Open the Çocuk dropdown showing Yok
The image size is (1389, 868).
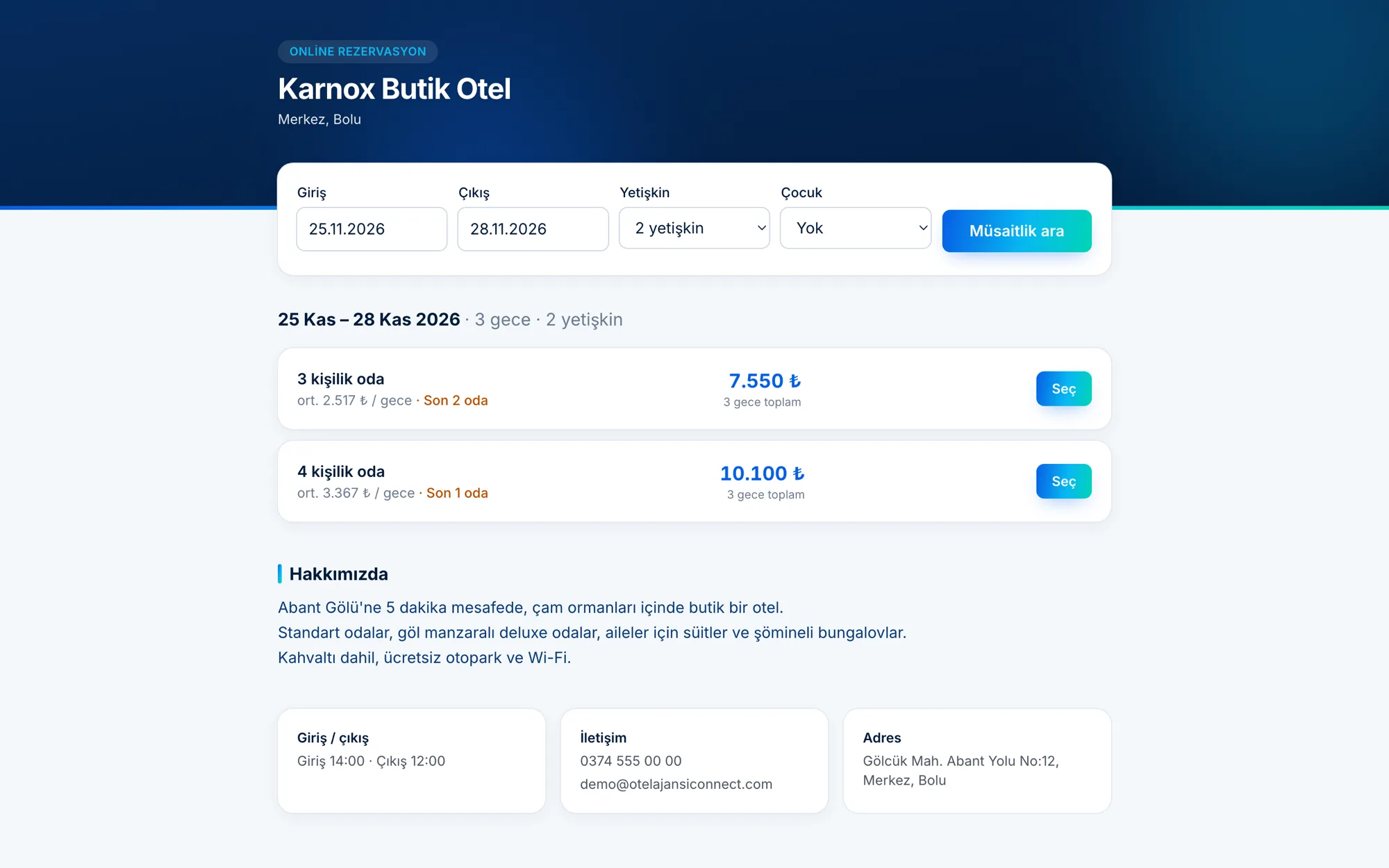coord(855,228)
